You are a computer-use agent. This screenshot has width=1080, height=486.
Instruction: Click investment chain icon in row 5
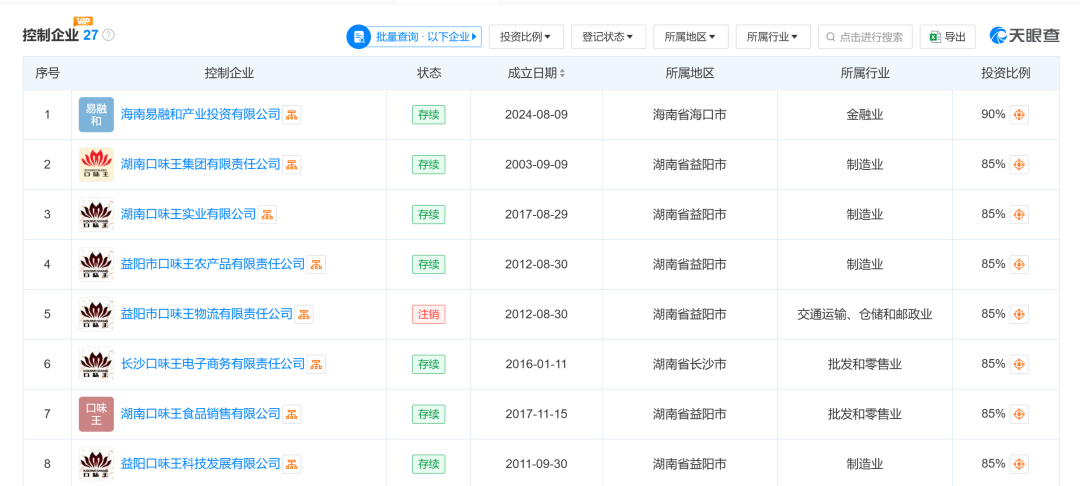(x=1019, y=315)
